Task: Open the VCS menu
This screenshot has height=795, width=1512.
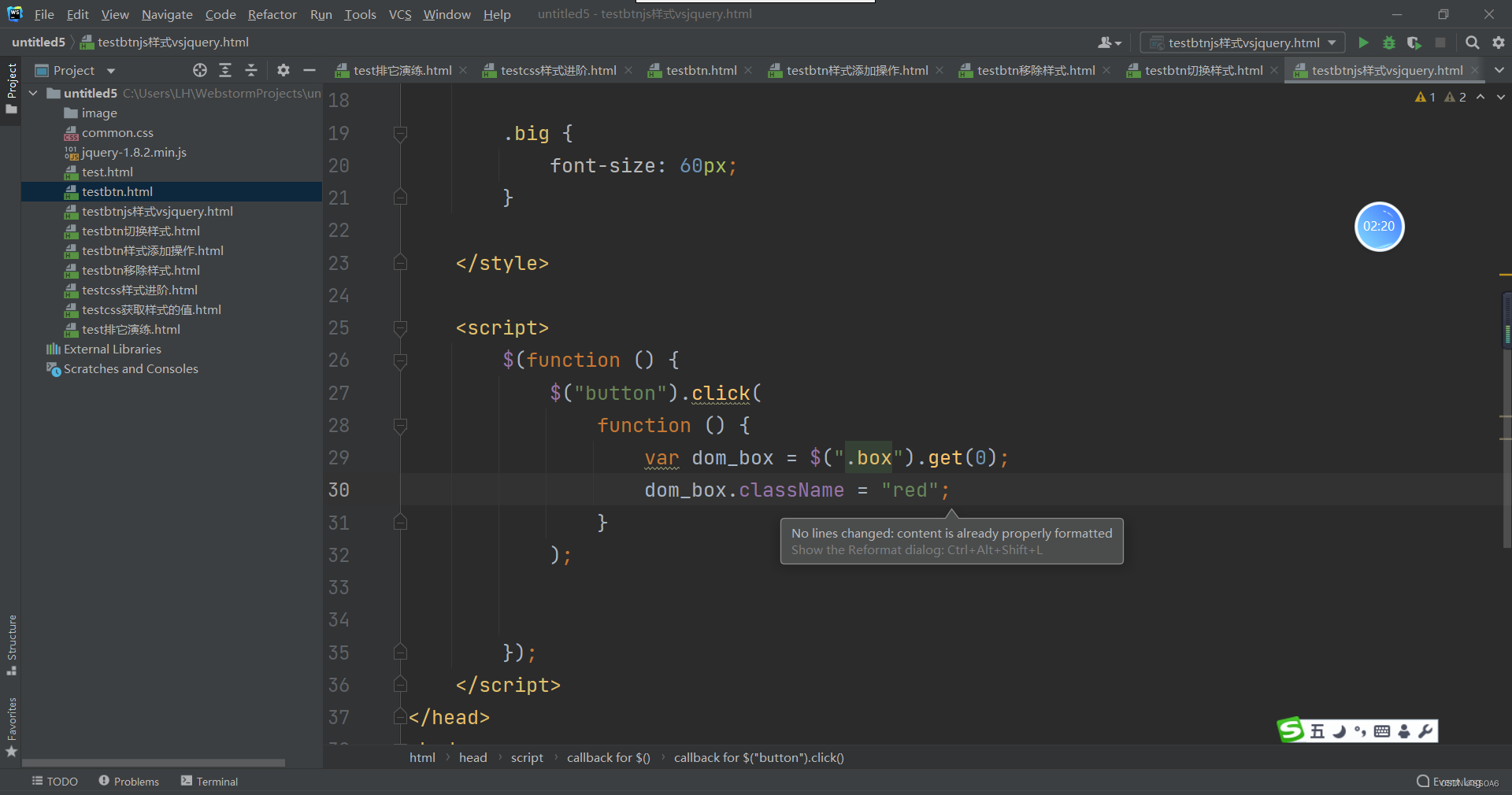Action: [x=400, y=14]
